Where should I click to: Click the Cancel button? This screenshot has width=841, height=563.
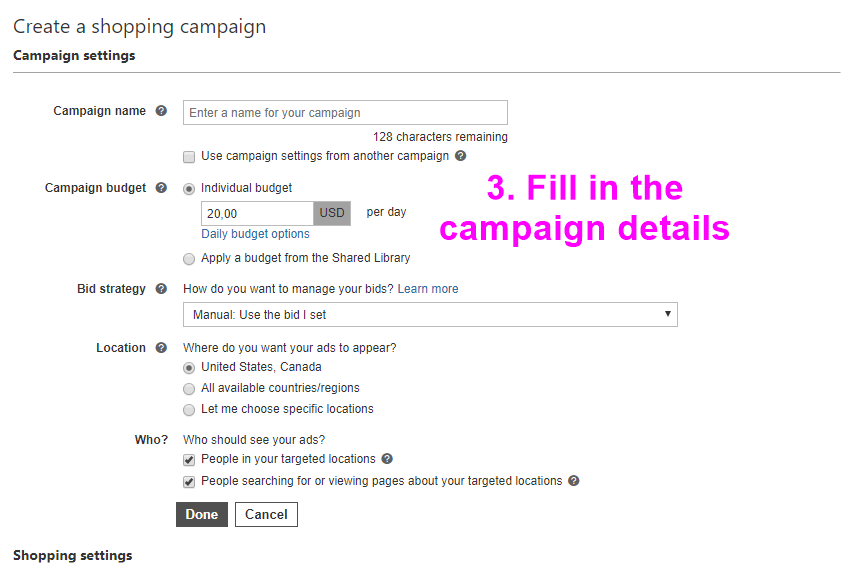point(266,515)
